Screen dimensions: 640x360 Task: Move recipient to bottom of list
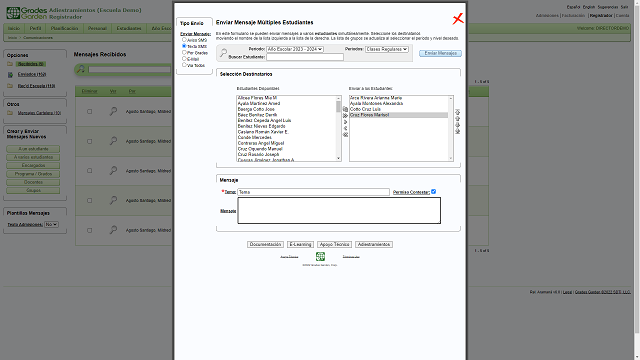(458, 131)
